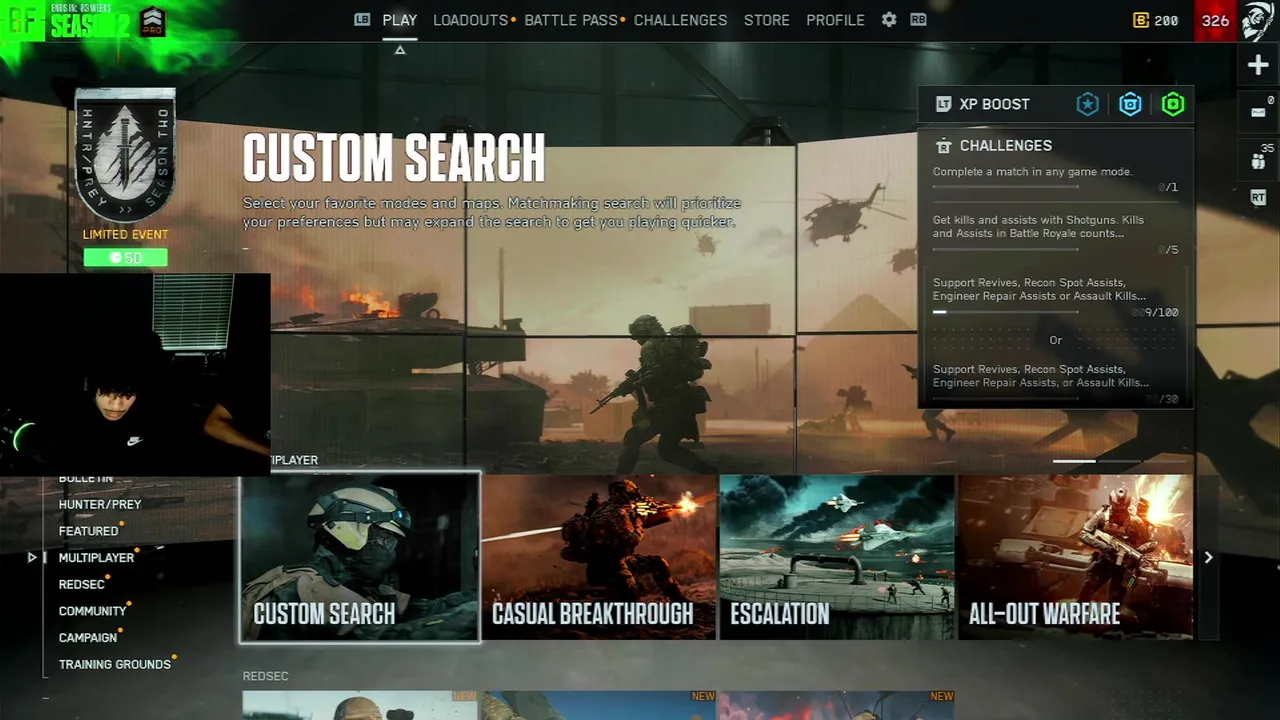Image resolution: width=1280 pixels, height=720 pixels.
Task: Click the plus icon to add party member
Action: click(1258, 66)
